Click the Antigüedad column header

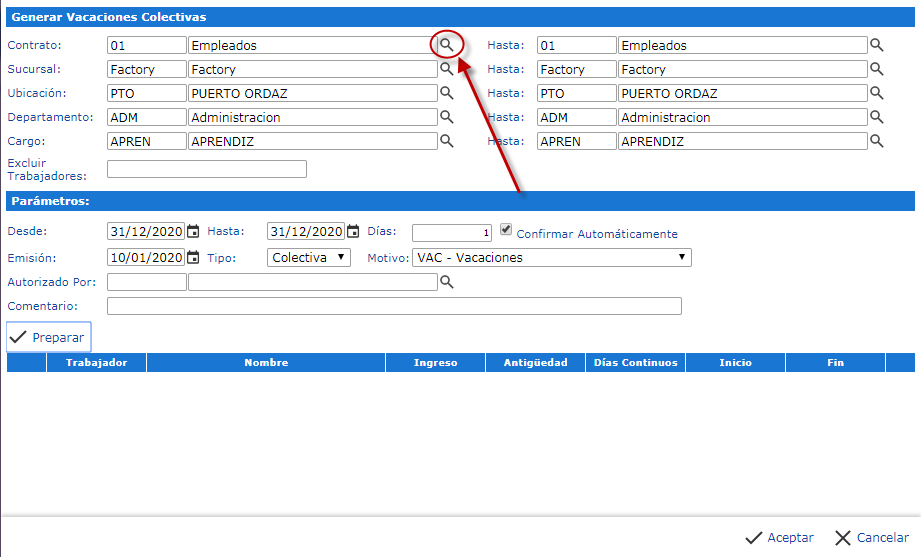[x=535, y=363]
